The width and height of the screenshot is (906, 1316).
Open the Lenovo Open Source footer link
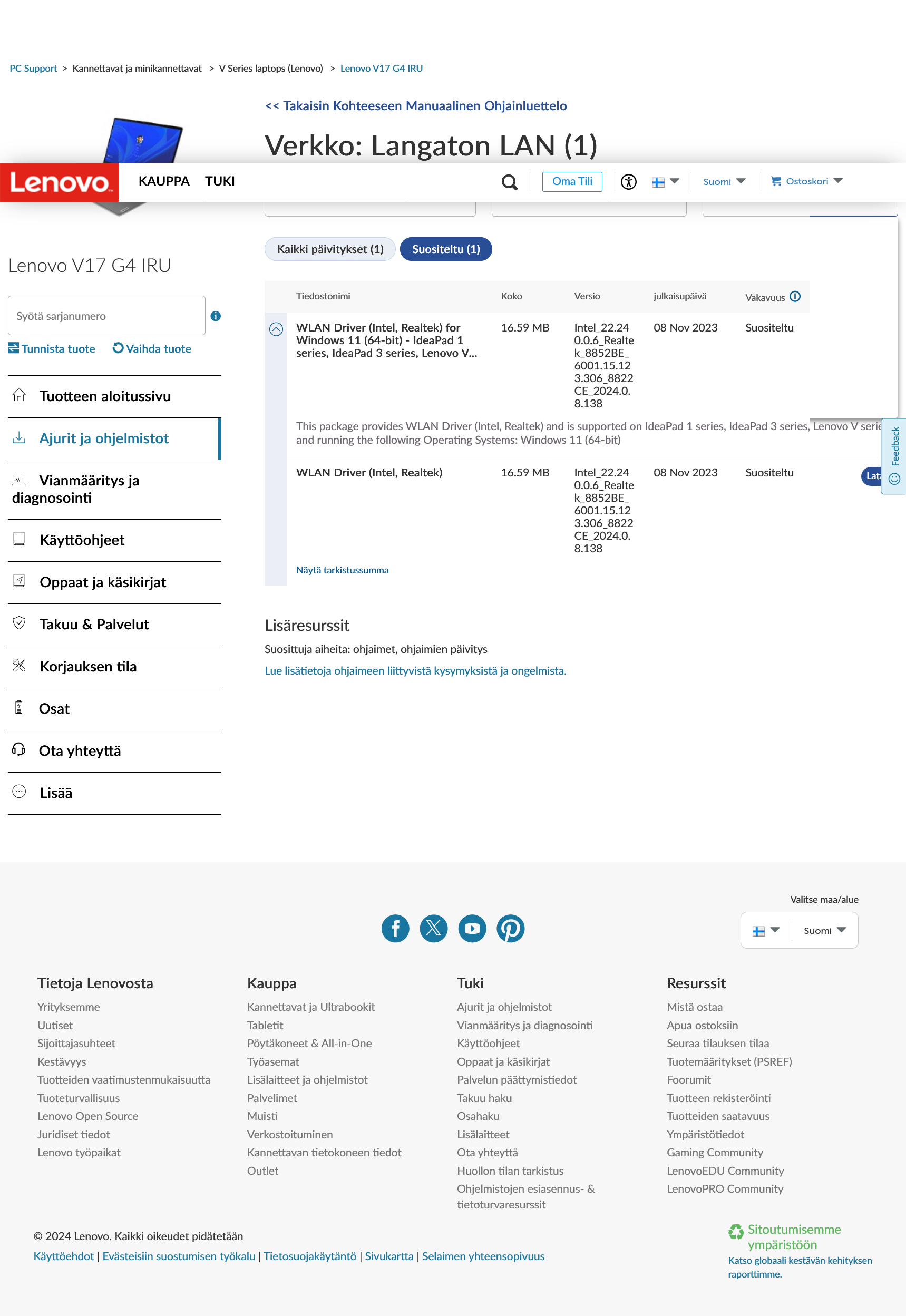(88, 1116)
